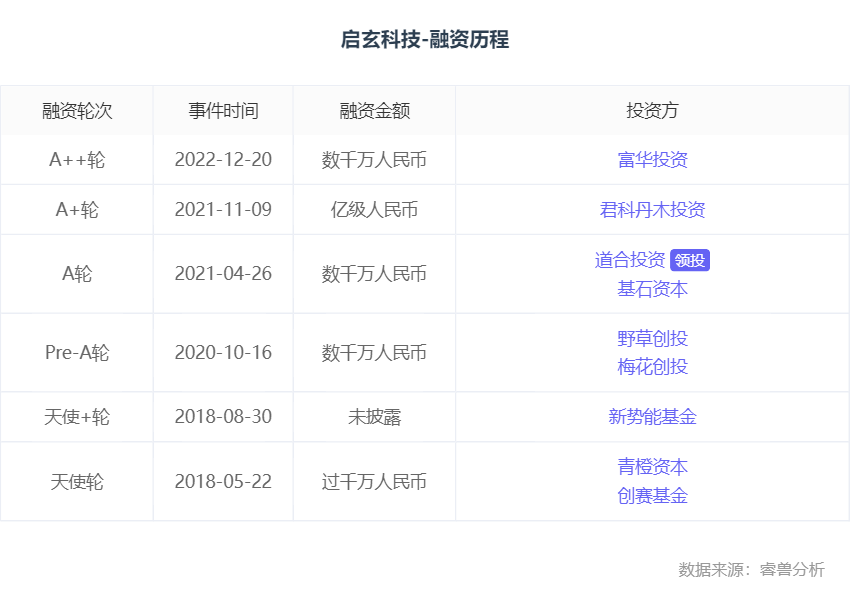This screenshot has height=612, width=850.
Task: Open the 道合投资 investor link
Action: click(x=630, y=260)
